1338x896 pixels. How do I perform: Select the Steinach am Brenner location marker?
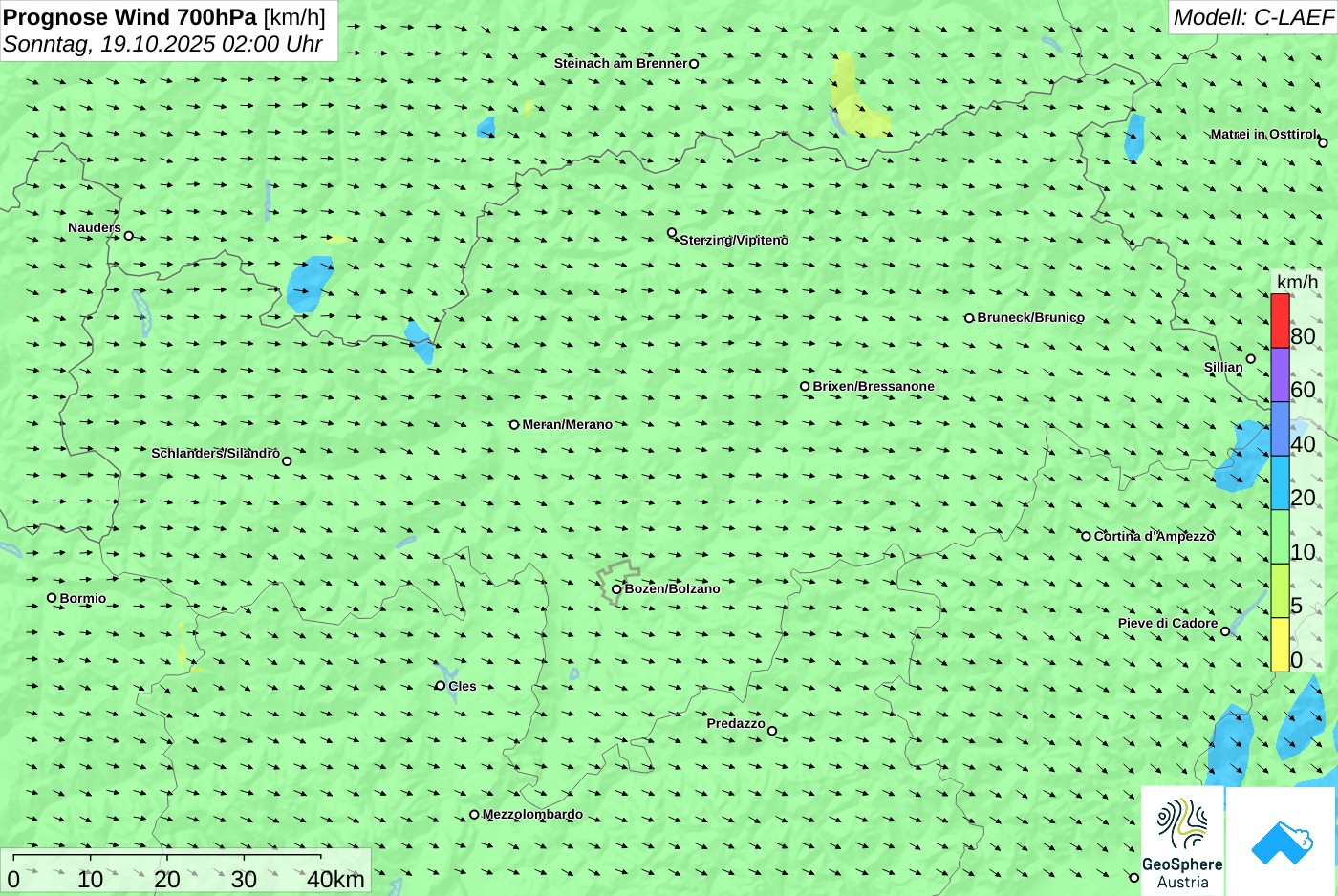tap(694, 64)
